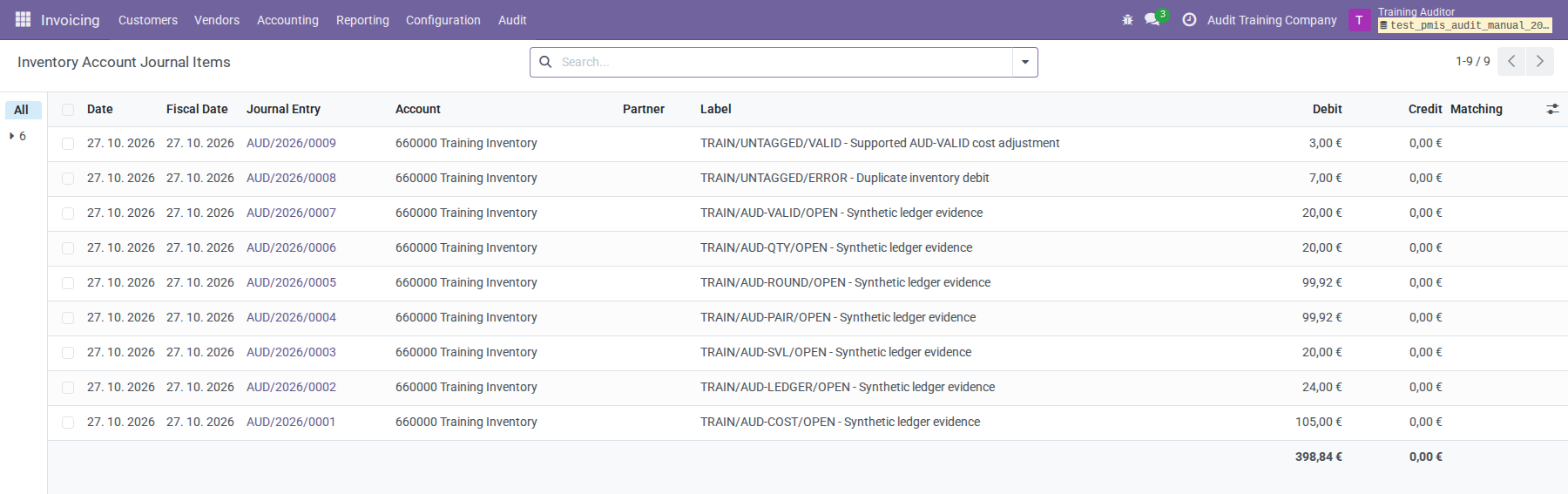Expand the account group 6
The height and width of the screenshot is (494, 1568).
tap(17, 136)
